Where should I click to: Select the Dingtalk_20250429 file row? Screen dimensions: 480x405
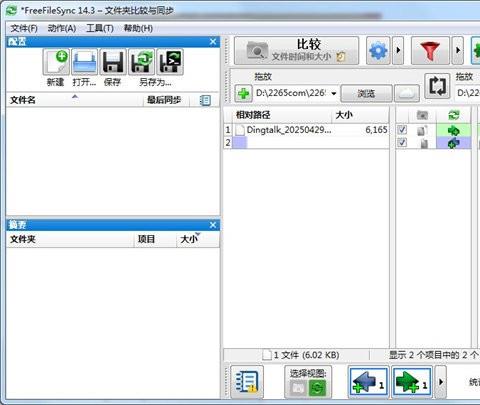(311, 130)
